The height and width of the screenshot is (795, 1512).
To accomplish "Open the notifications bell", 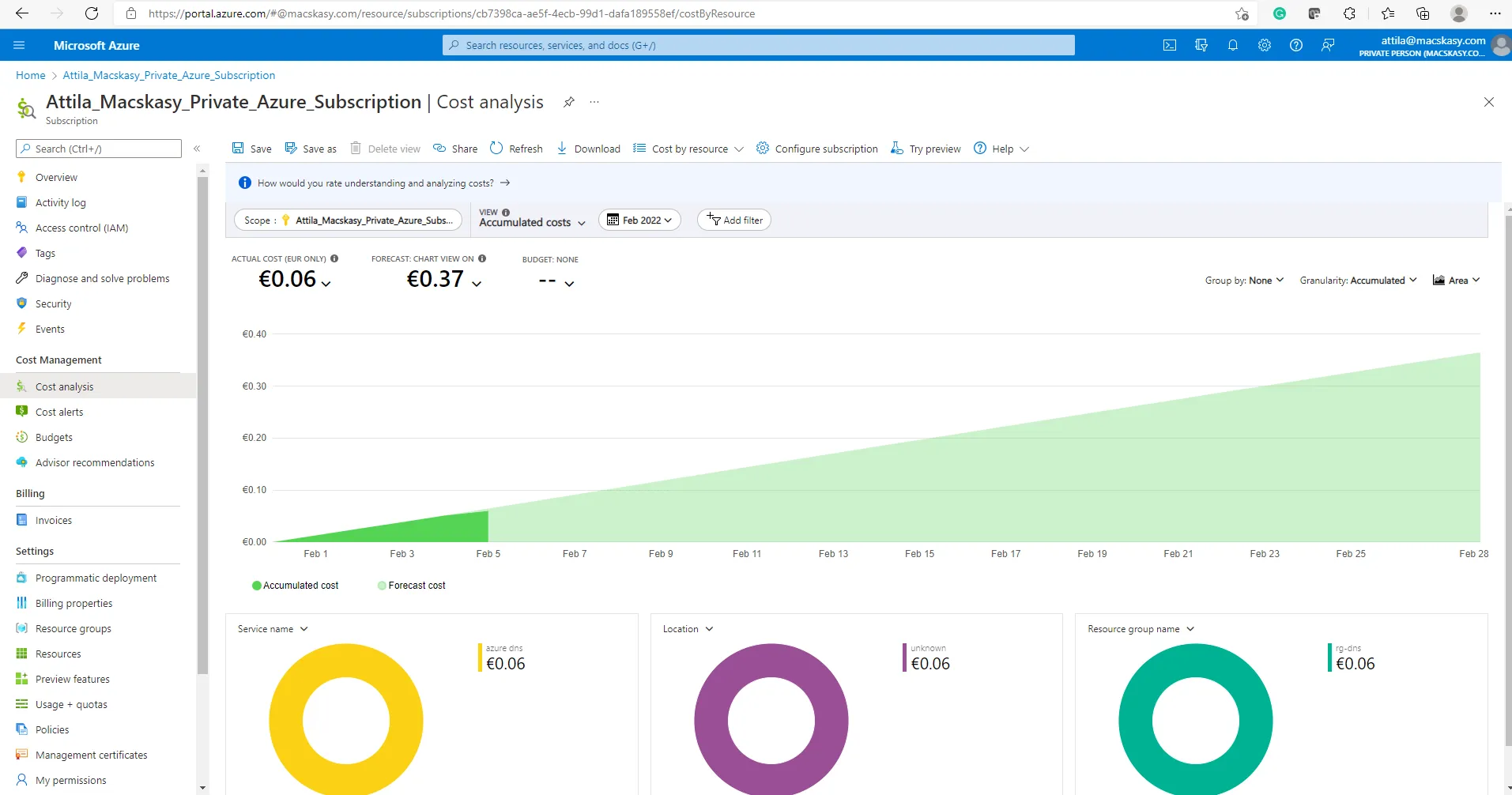I will [1233, 45].
